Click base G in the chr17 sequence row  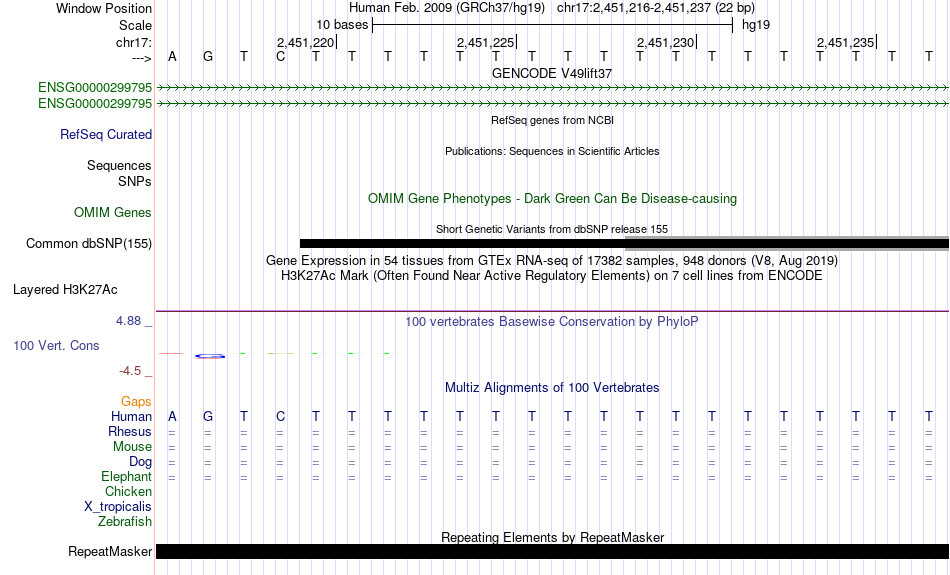pos(208,57)
